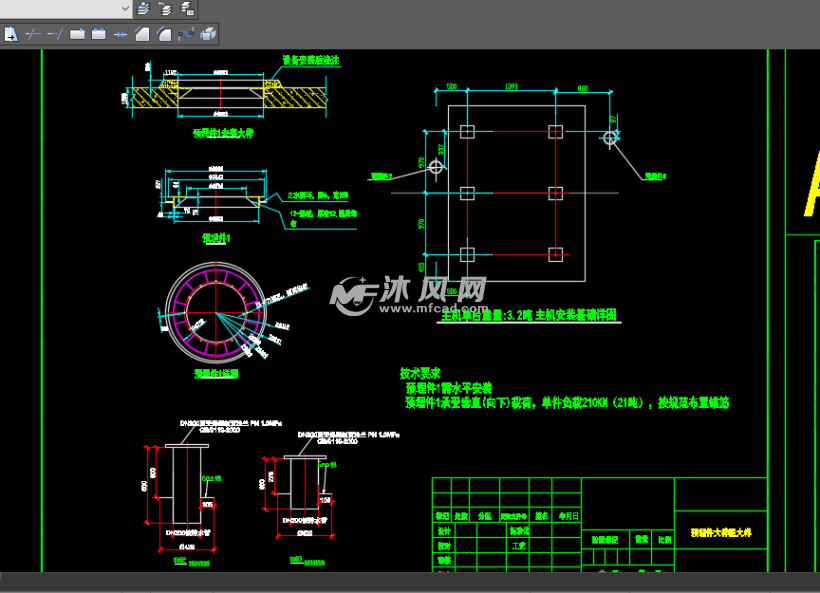The height and width of the screenshot is (593, 820).
Task: Click the Layer Previous icon
Action: [165, 8]
